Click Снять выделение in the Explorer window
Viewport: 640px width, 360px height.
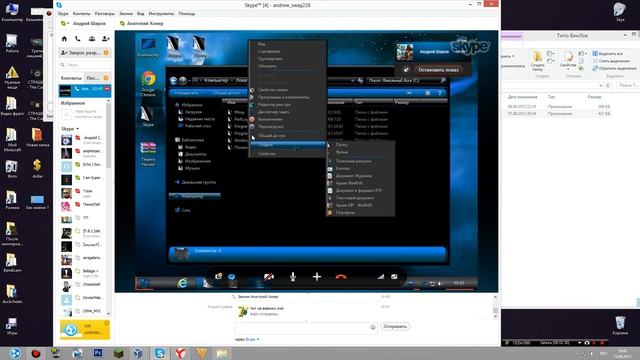(x=611, y=61)
